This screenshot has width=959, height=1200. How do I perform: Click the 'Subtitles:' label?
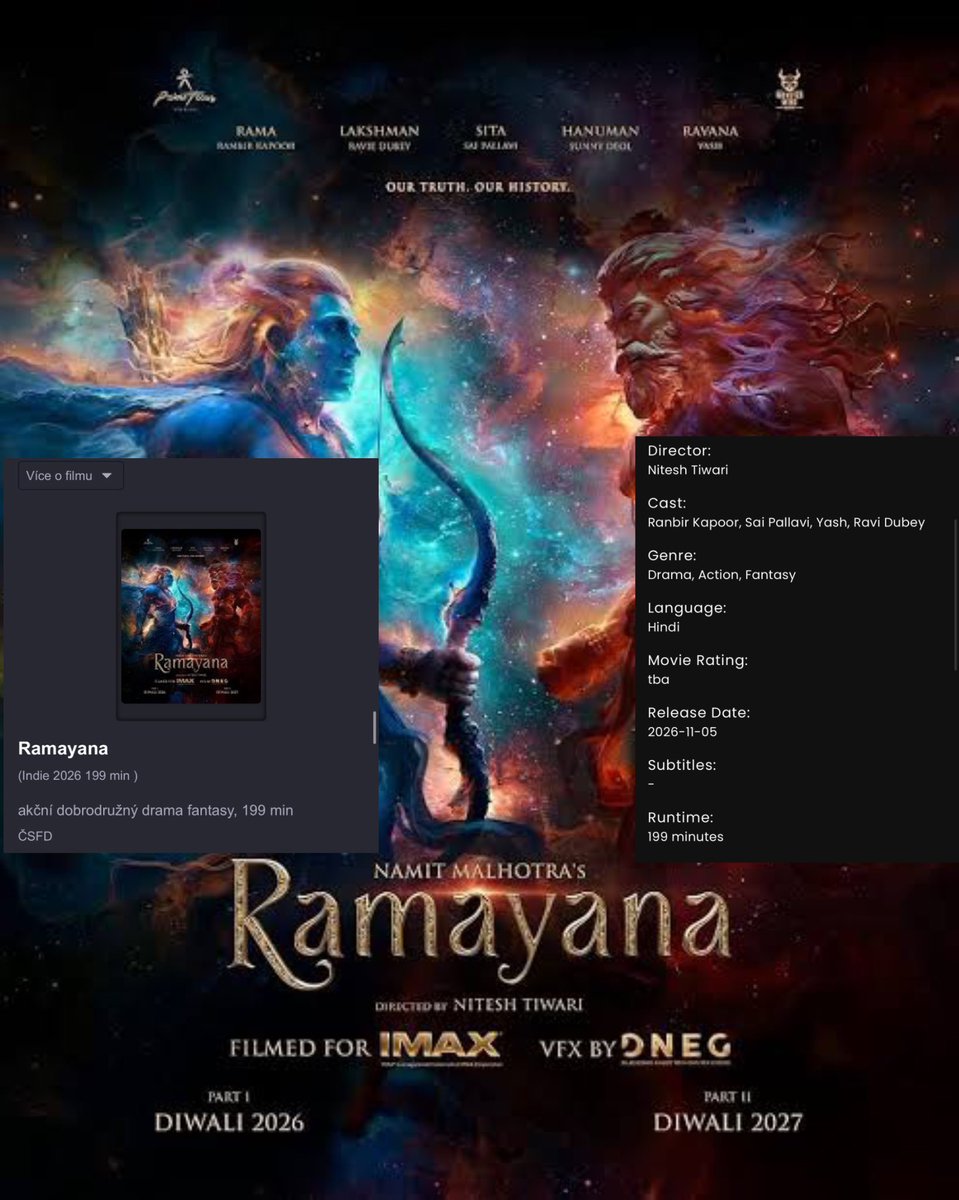coord(682,765)
